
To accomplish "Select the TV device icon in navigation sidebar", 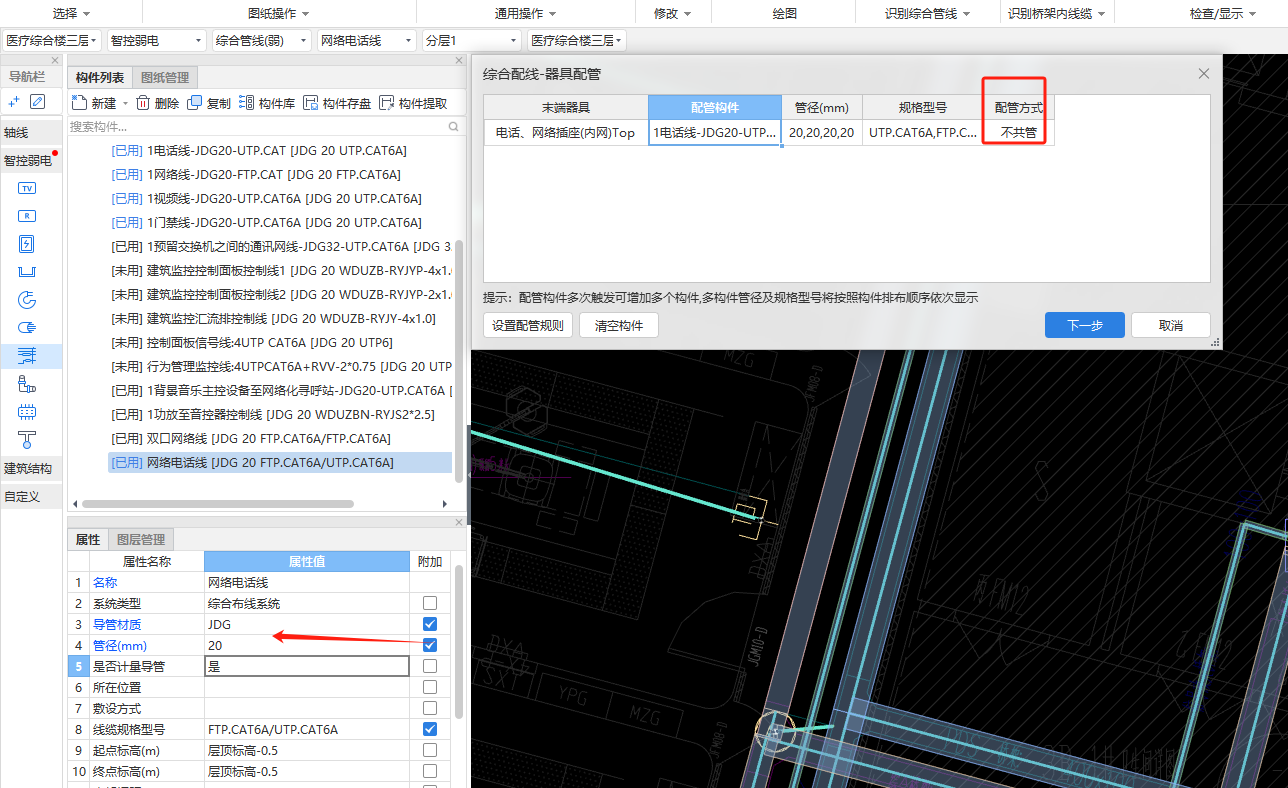I will (x=27, y=188).
